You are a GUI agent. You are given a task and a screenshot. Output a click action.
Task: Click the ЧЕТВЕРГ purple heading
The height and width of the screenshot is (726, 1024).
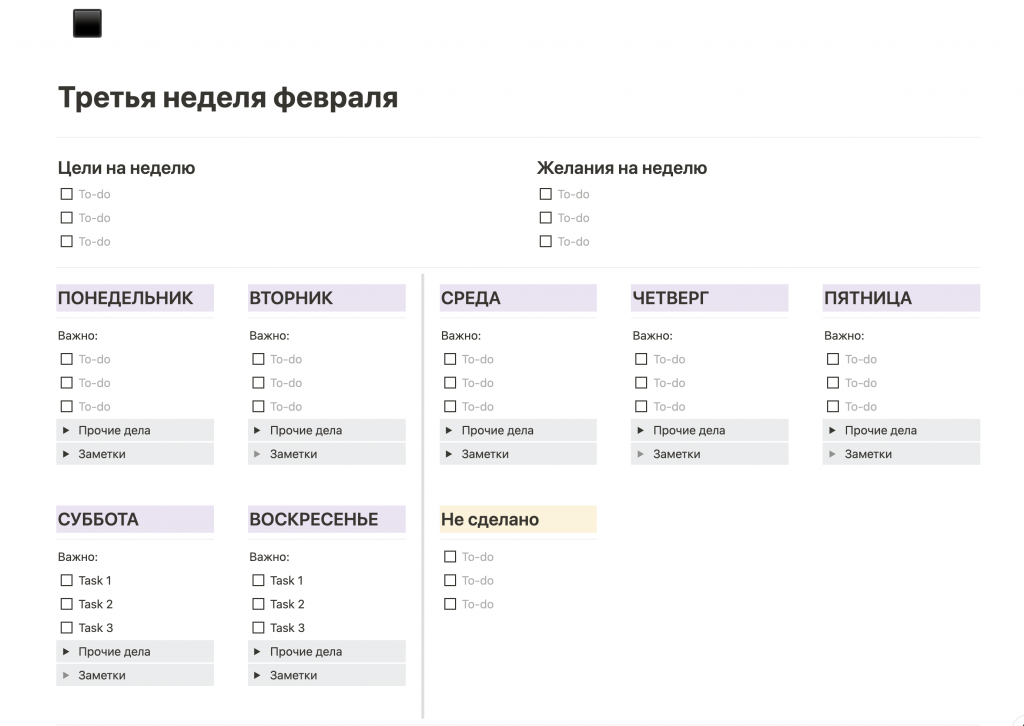pos(671,298)
